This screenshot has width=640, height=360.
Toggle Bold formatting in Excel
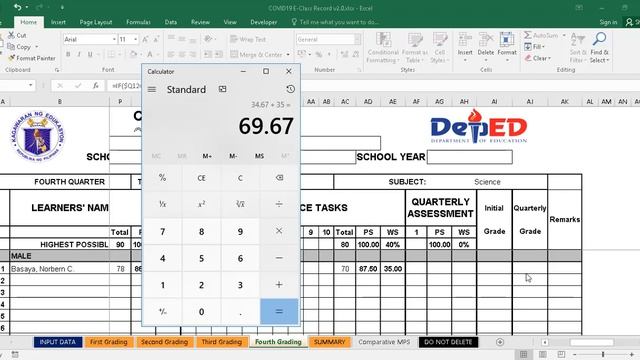68,54
